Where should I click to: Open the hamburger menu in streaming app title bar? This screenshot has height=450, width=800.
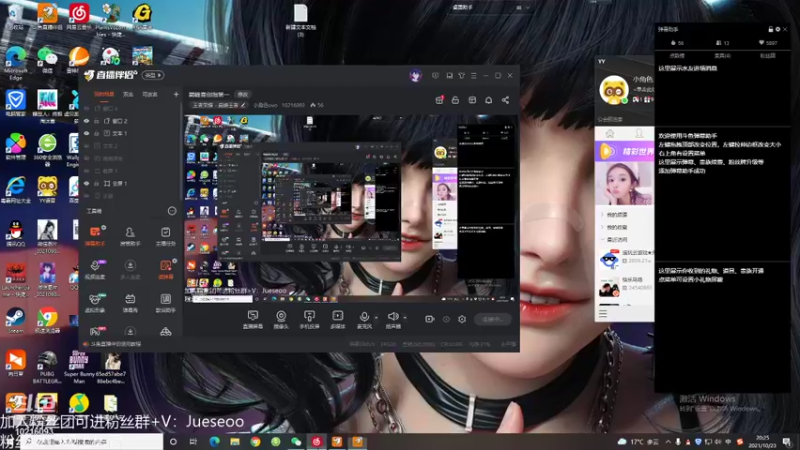click(x=473, y=76)
